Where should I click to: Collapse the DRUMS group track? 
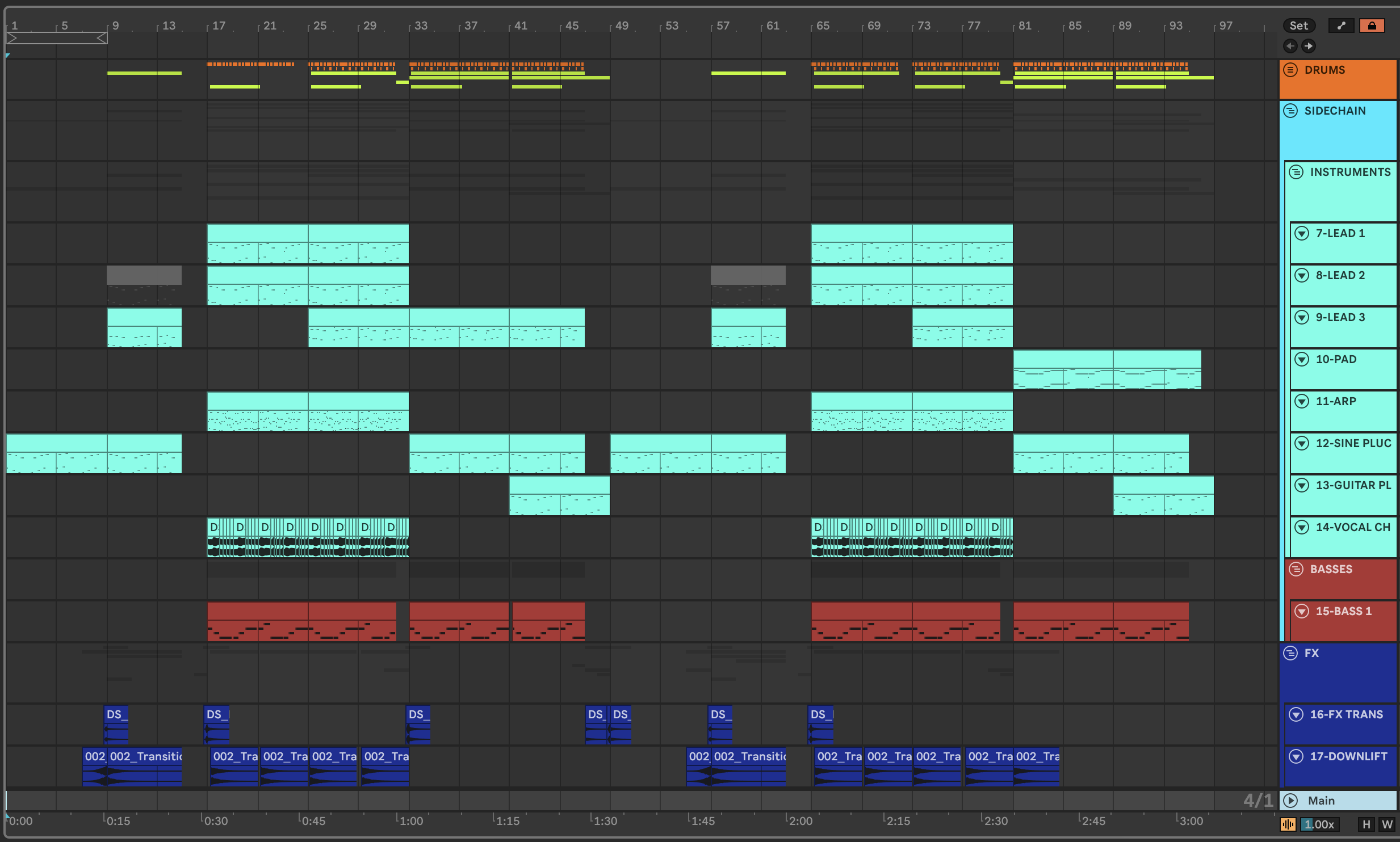tap(1290, 70)
